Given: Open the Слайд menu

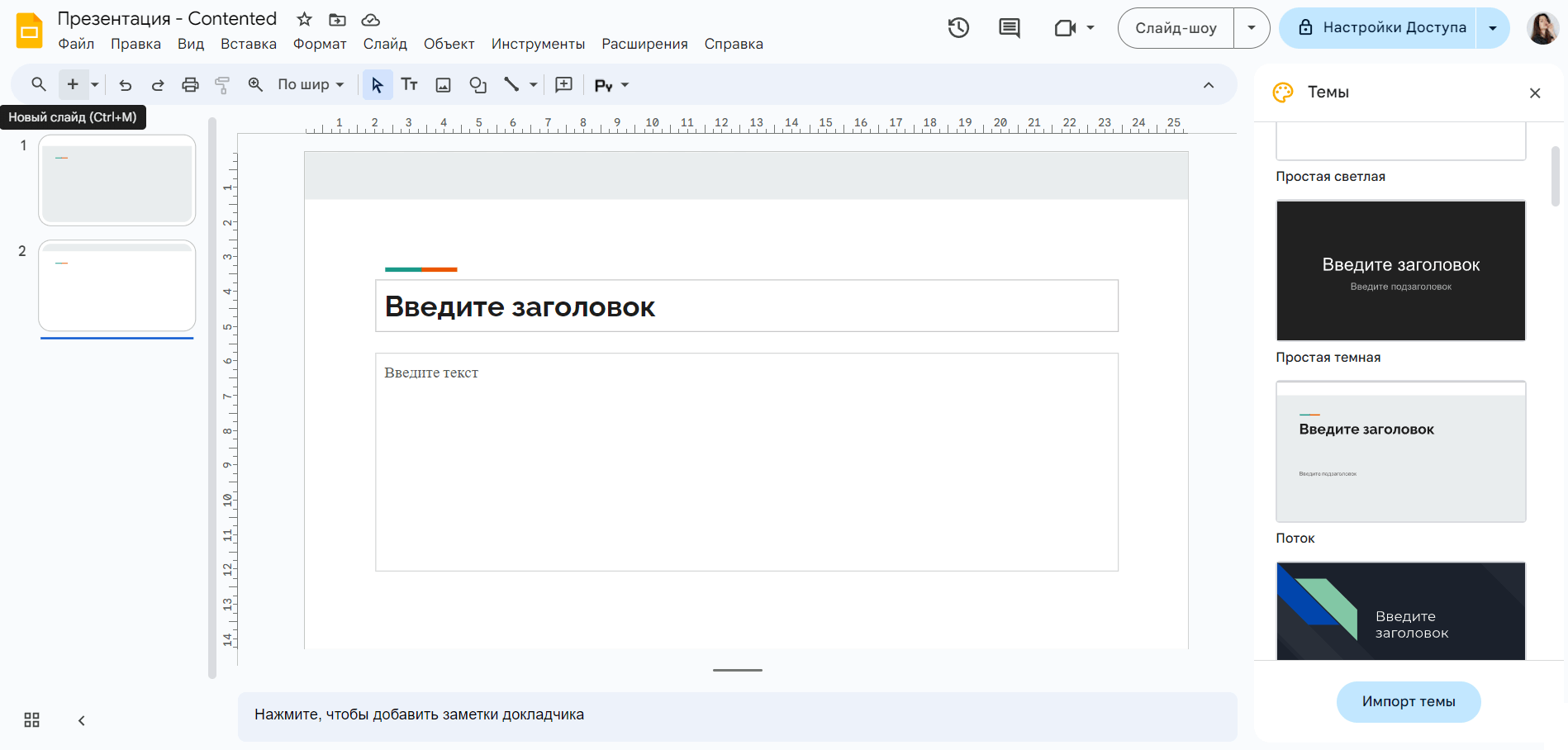Looking at the screenshot, I should tap(385, 44).
